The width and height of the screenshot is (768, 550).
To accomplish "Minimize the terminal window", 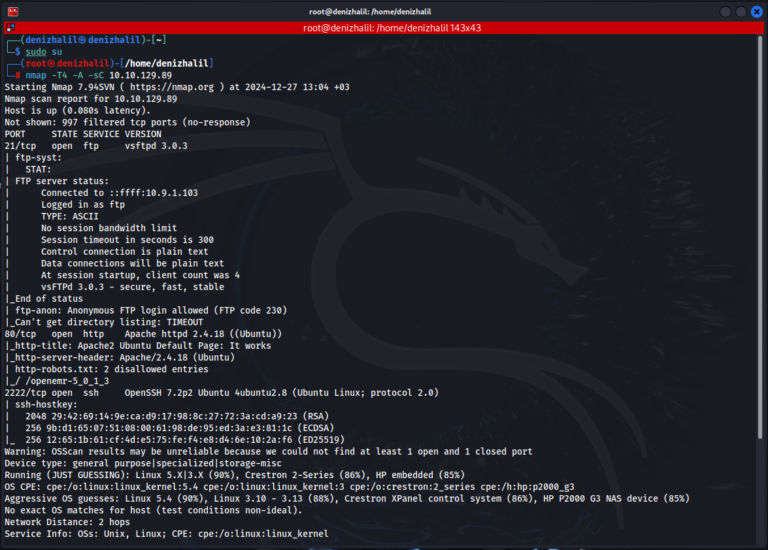I will (714, 11).
